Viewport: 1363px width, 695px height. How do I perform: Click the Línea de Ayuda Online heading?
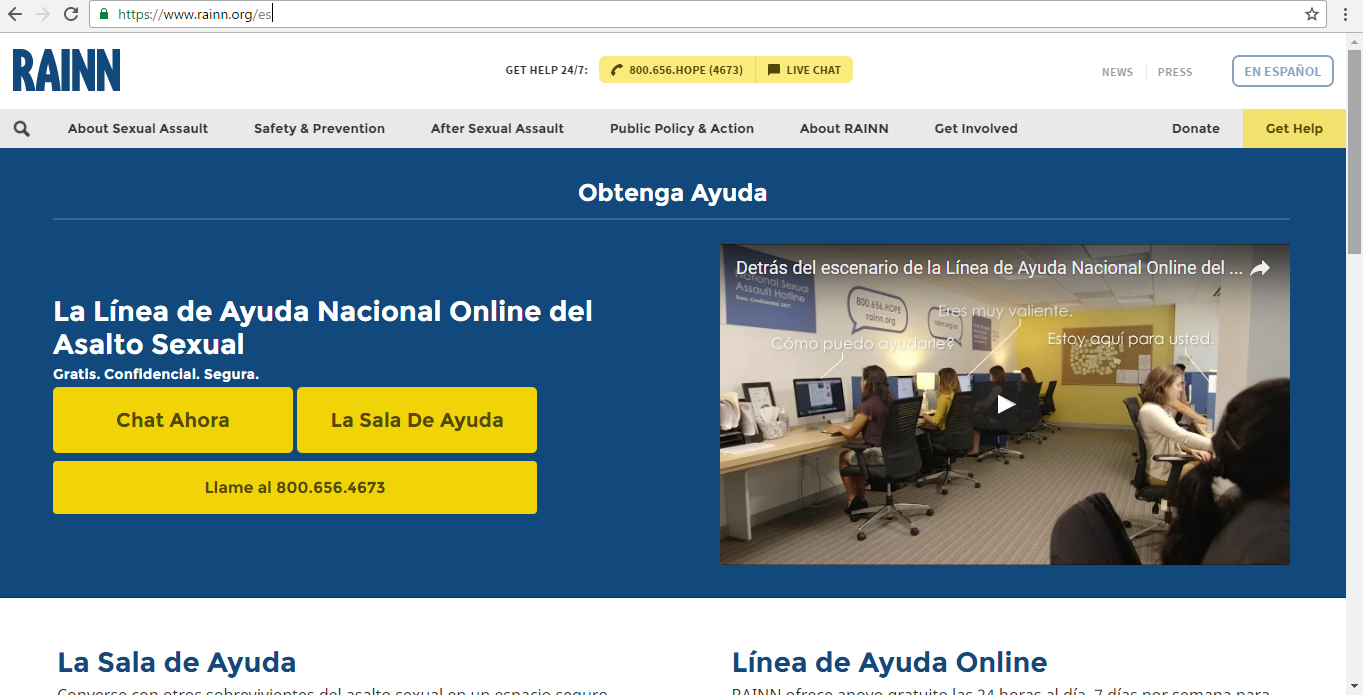coord(890,662)
